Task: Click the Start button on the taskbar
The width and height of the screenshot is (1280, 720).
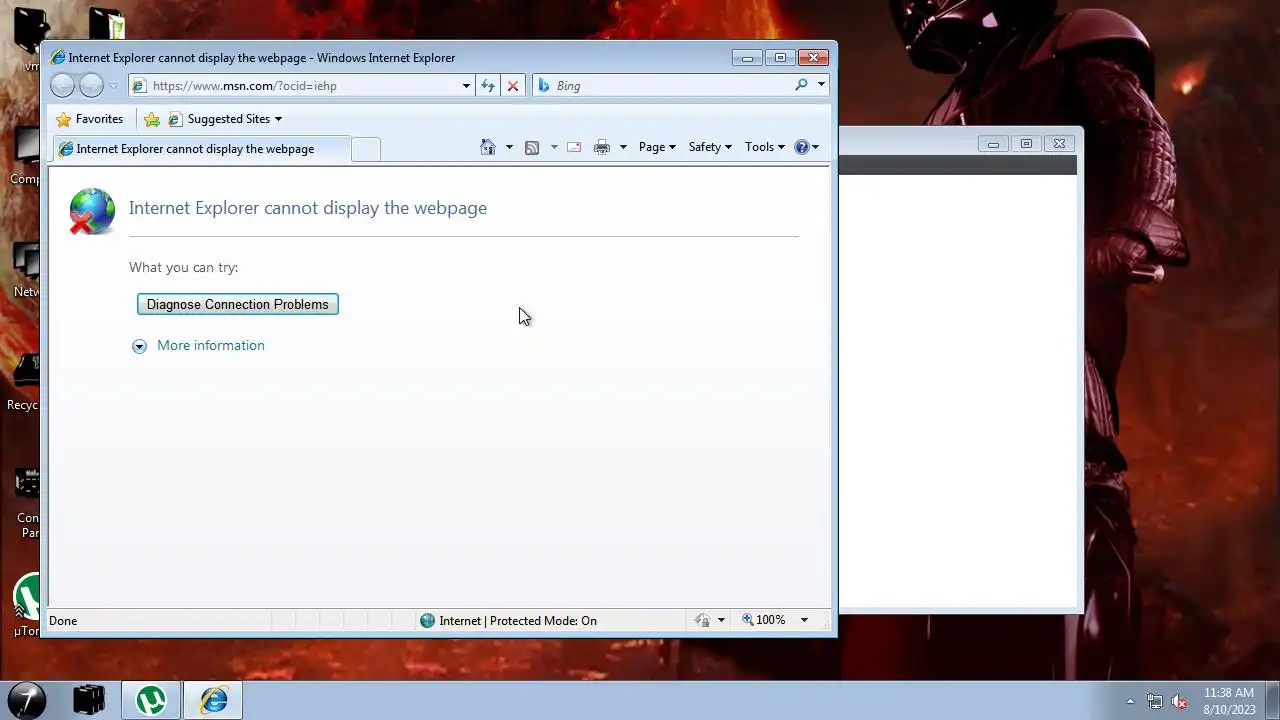Action: 27,699
